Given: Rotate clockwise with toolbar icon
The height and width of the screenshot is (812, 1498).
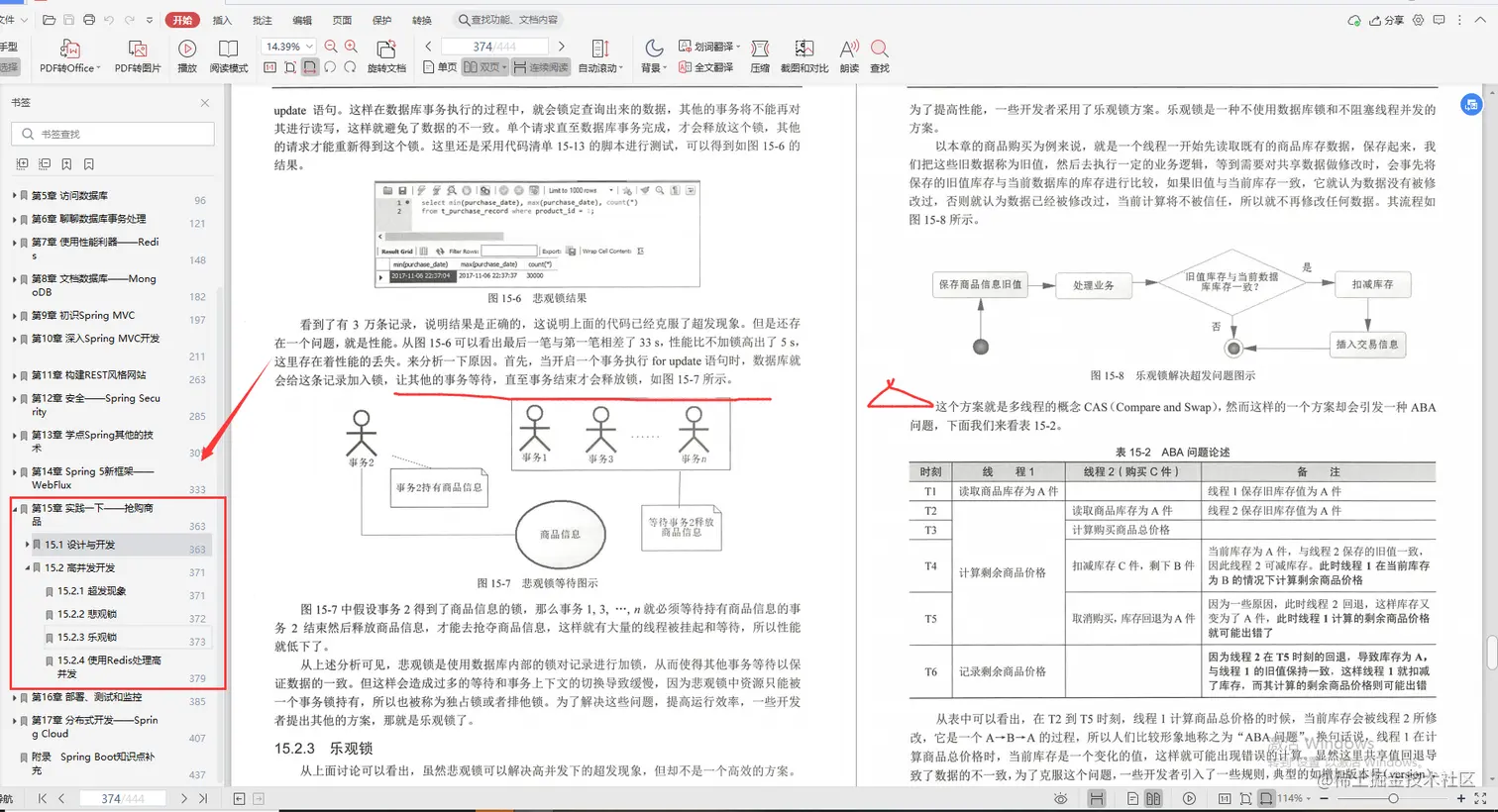Looking at the screenshot, I should pos(350,67).
